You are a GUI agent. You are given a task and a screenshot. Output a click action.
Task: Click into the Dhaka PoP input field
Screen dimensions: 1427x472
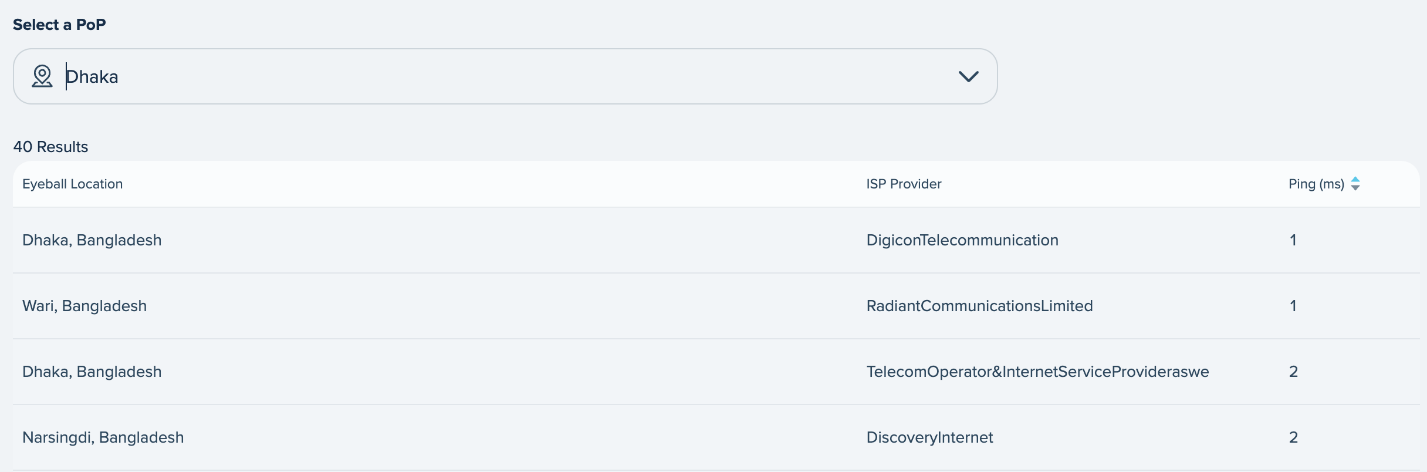(505, 76)
